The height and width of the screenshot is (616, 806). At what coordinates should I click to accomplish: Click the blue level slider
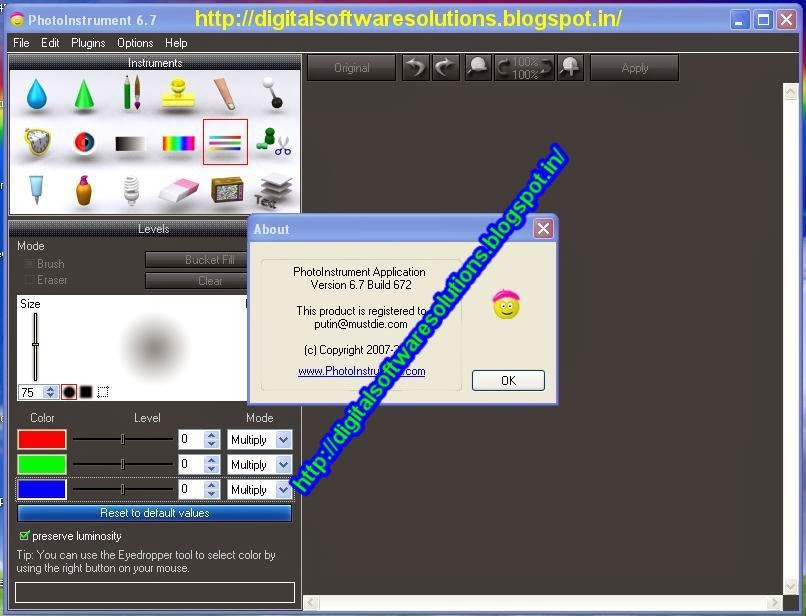click(x=123, y=490)
